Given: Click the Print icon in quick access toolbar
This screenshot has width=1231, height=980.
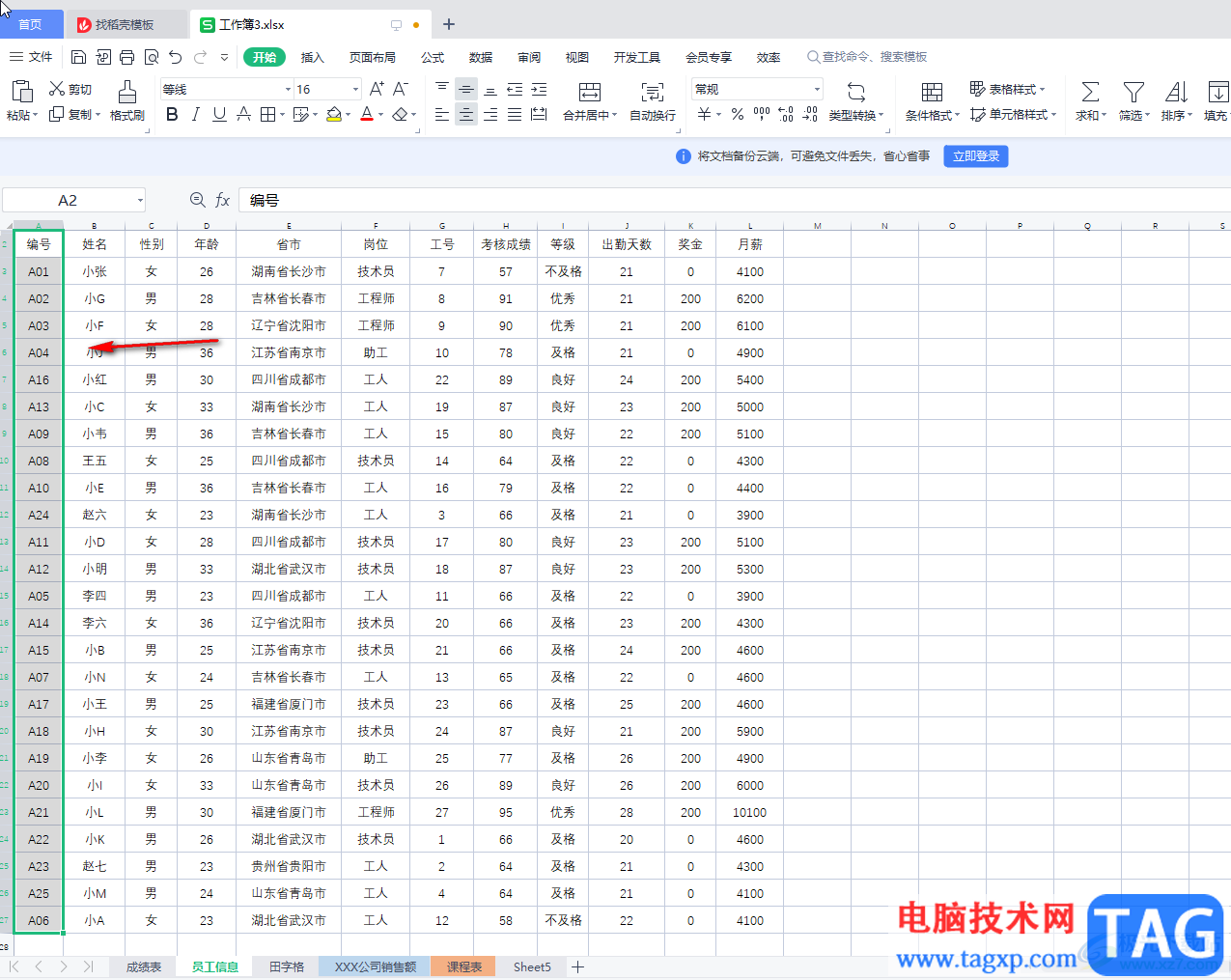Looking at the screenshot, I should tap(126, 57).
